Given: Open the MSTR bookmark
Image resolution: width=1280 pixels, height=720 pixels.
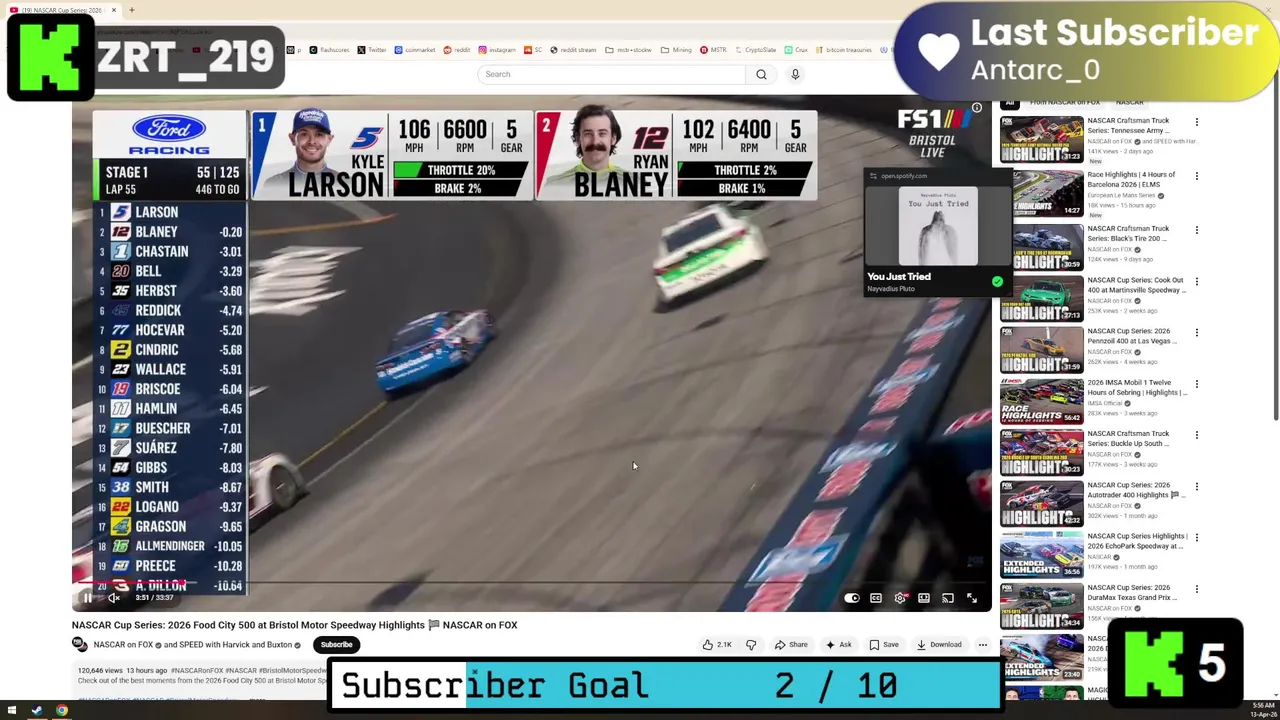Looking at the screenshot, I should pyautogui.click(x=713, y=50).
